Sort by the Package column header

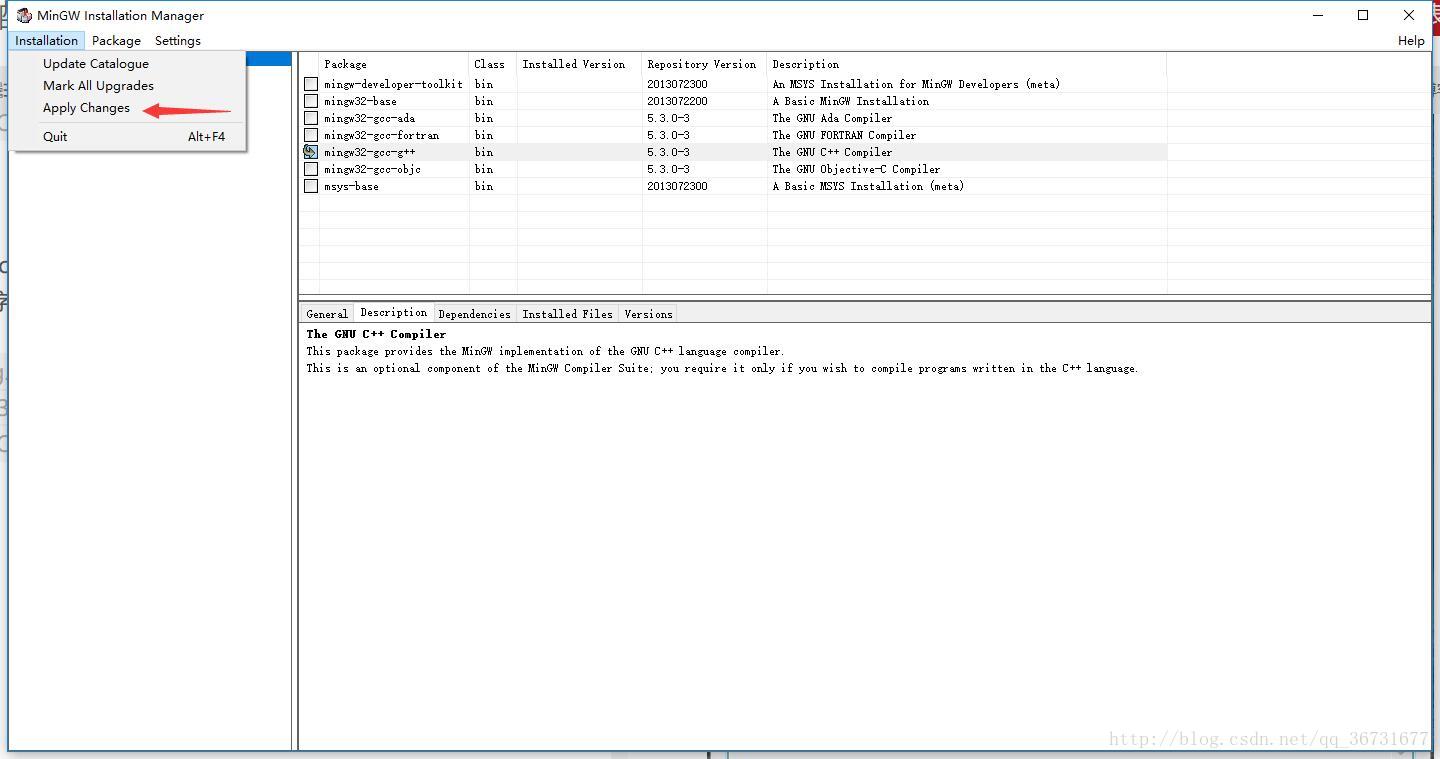coord(394,64)
